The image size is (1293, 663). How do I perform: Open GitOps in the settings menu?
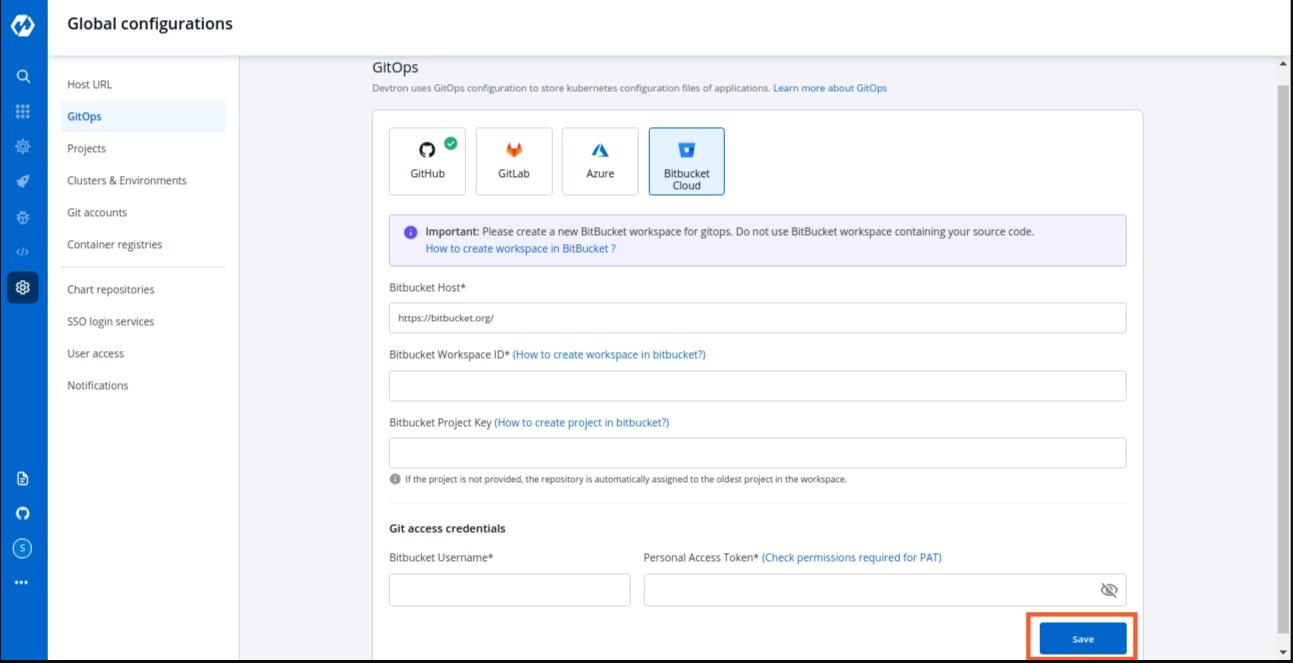(x=143, y=117)
